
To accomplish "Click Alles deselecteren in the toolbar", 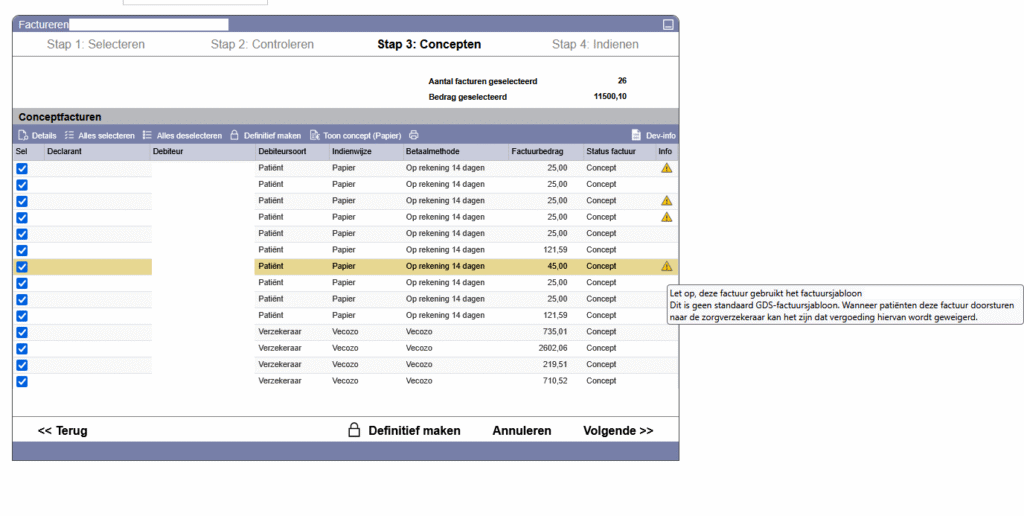I will click(181, 135).
